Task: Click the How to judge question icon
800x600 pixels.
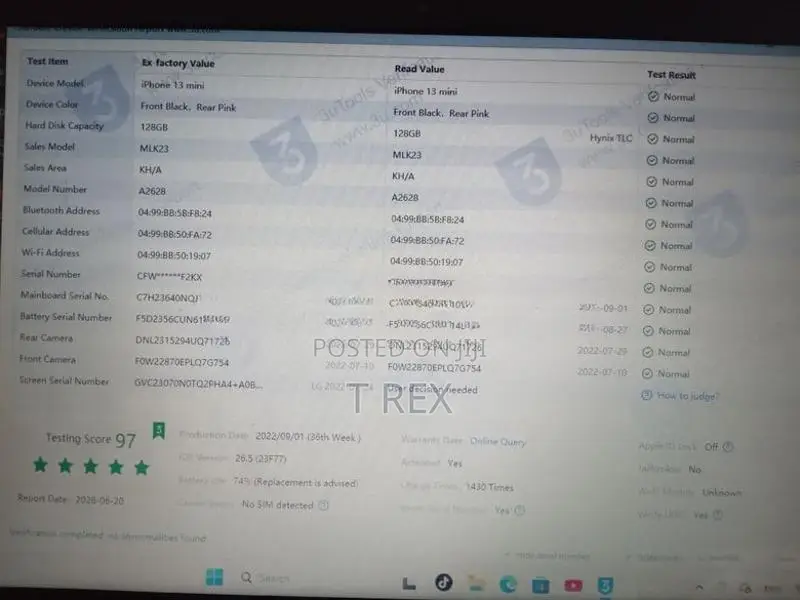Action: (x=646, y=395)
